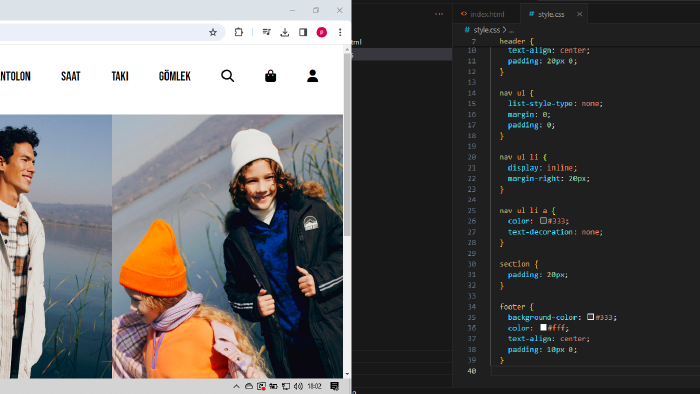Click the search magnifier icon on the webpage
This screenshot has width=700, height=394.
(227, 76)
